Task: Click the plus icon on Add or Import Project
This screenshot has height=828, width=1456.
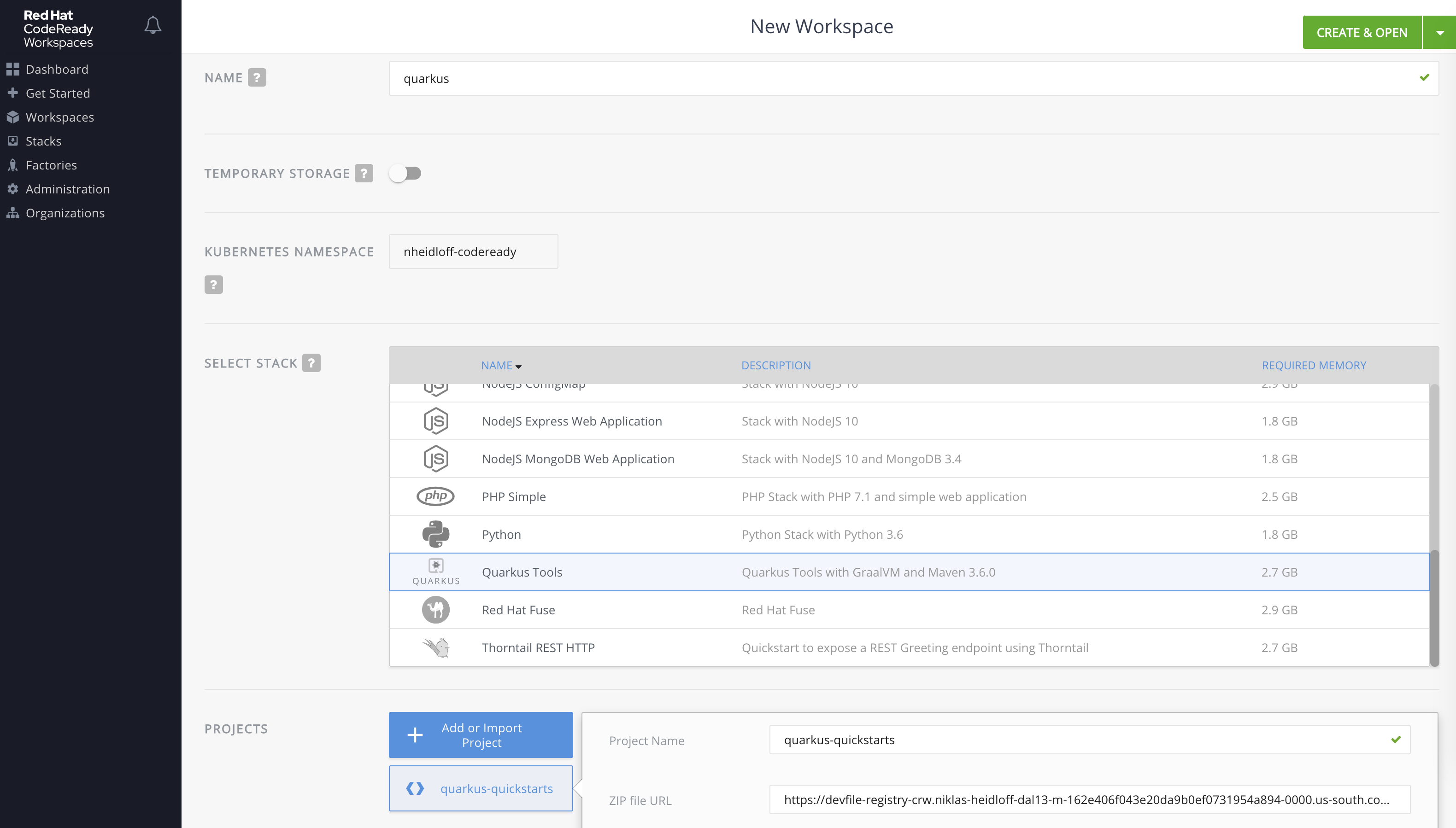Action: point(415,735)
